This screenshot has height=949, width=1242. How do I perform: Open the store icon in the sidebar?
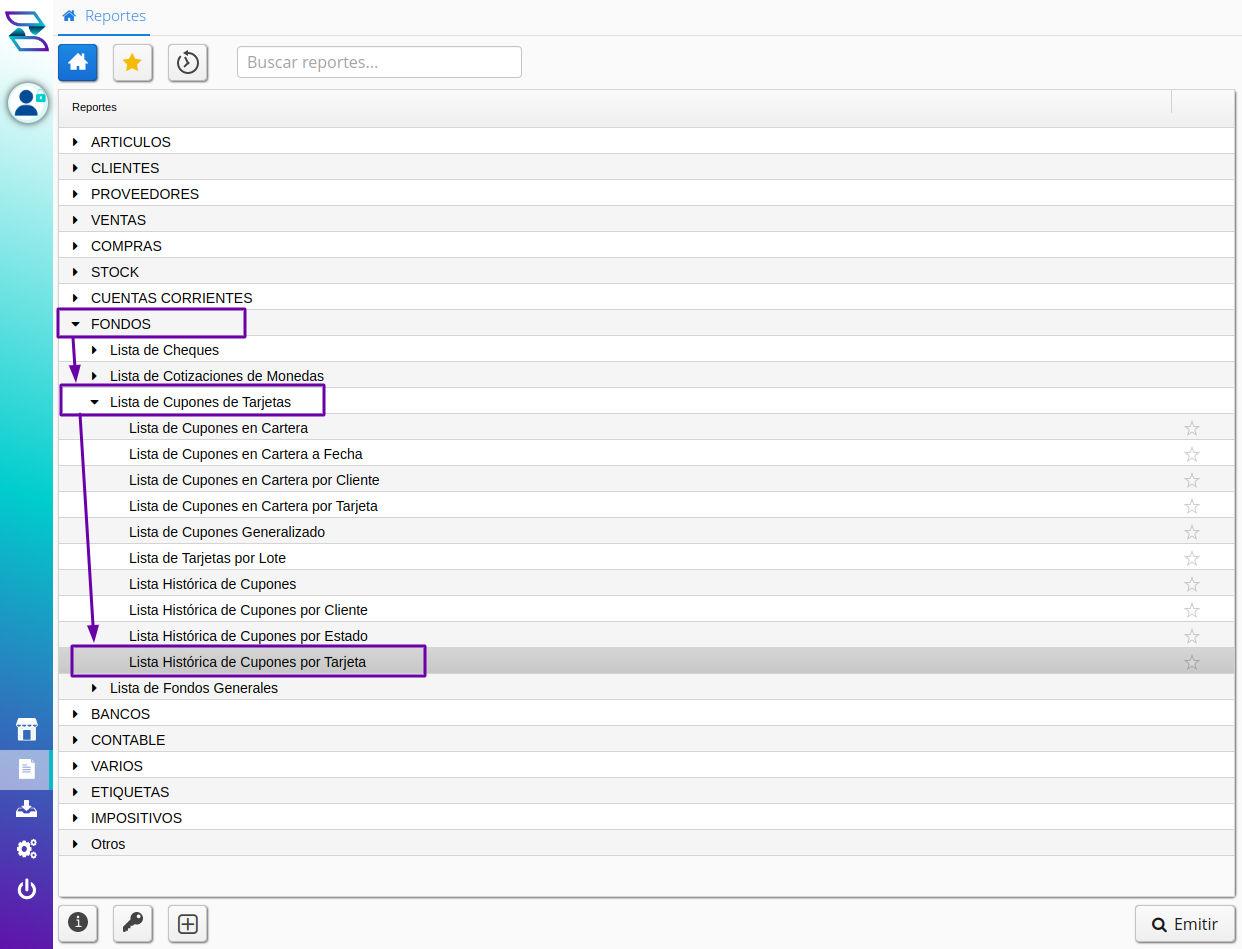[x=27, y=729]
